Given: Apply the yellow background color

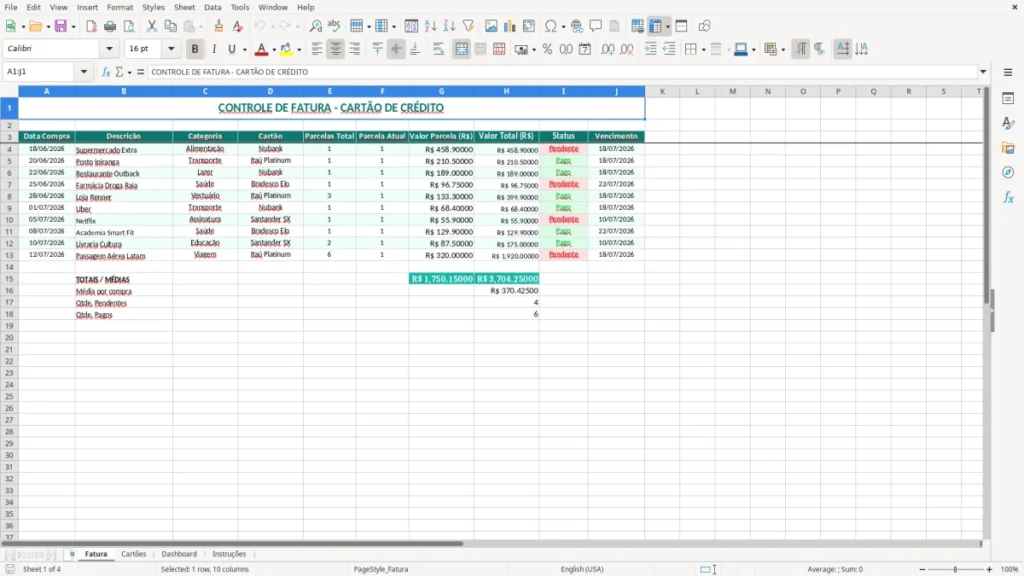Looking at the screenshot, I should pos(286,49).
